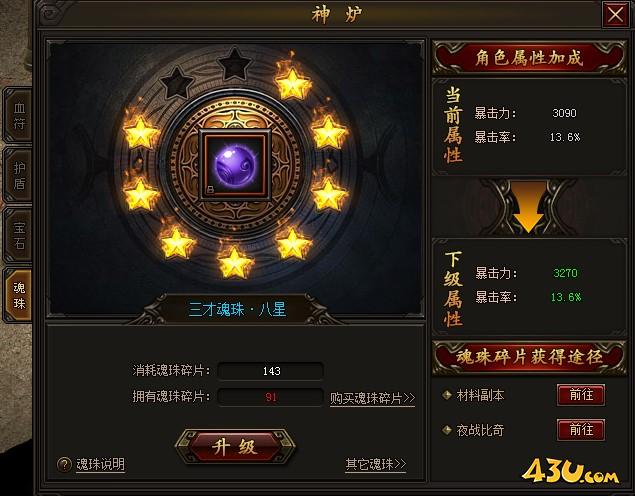Click the diamond bullet beside 材料副本
635x496 pixels.
(x=447, y=395)
